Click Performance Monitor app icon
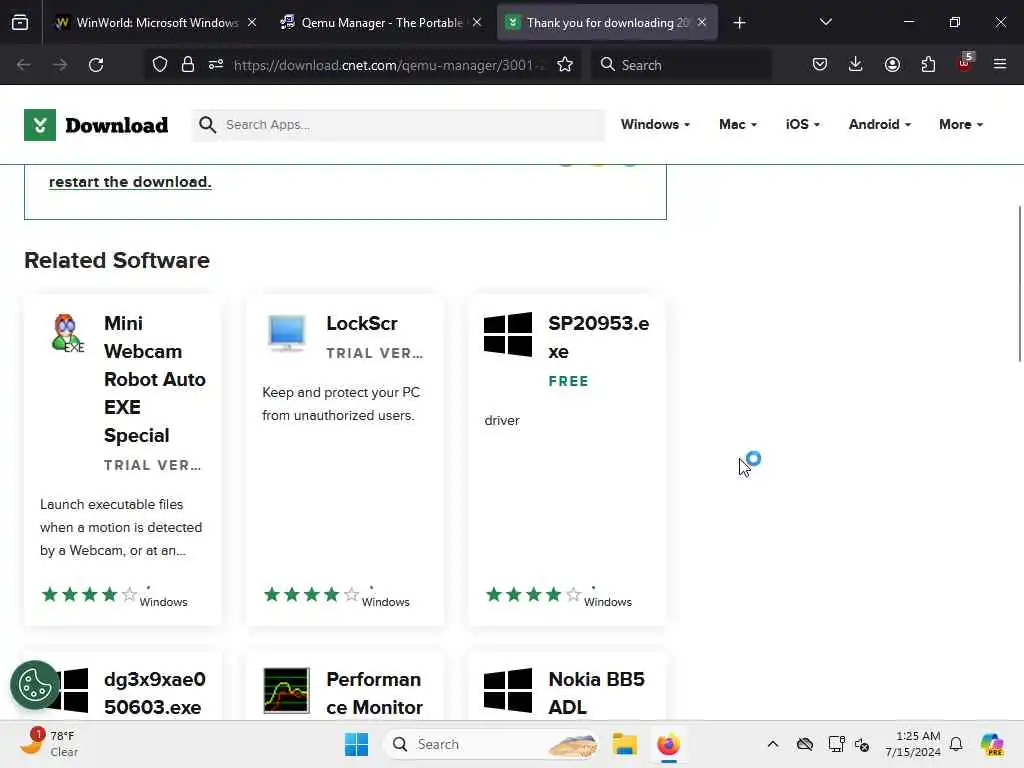 [286, 690]
